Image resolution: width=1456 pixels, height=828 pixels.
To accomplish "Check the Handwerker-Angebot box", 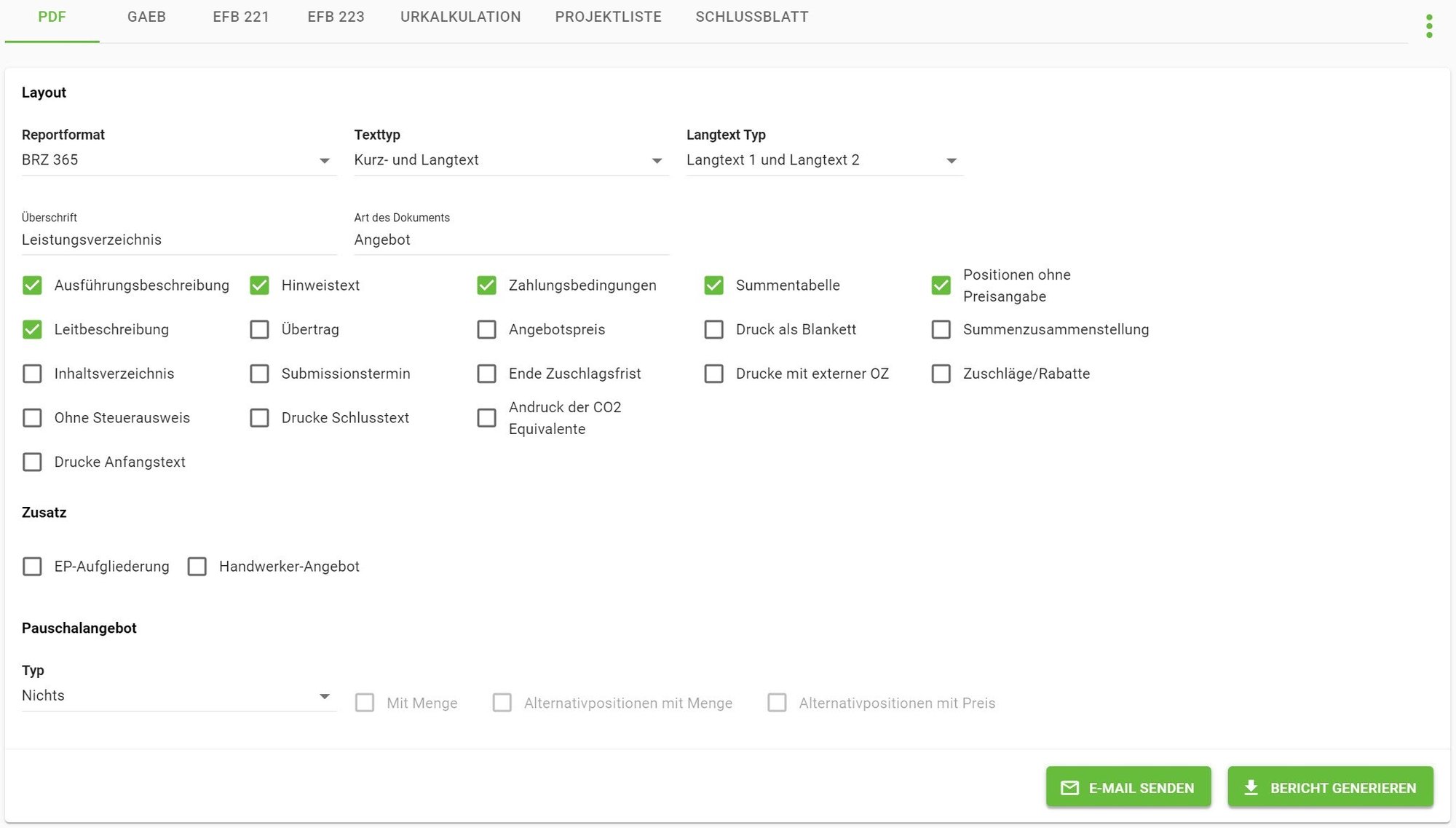I will [197, 567].
